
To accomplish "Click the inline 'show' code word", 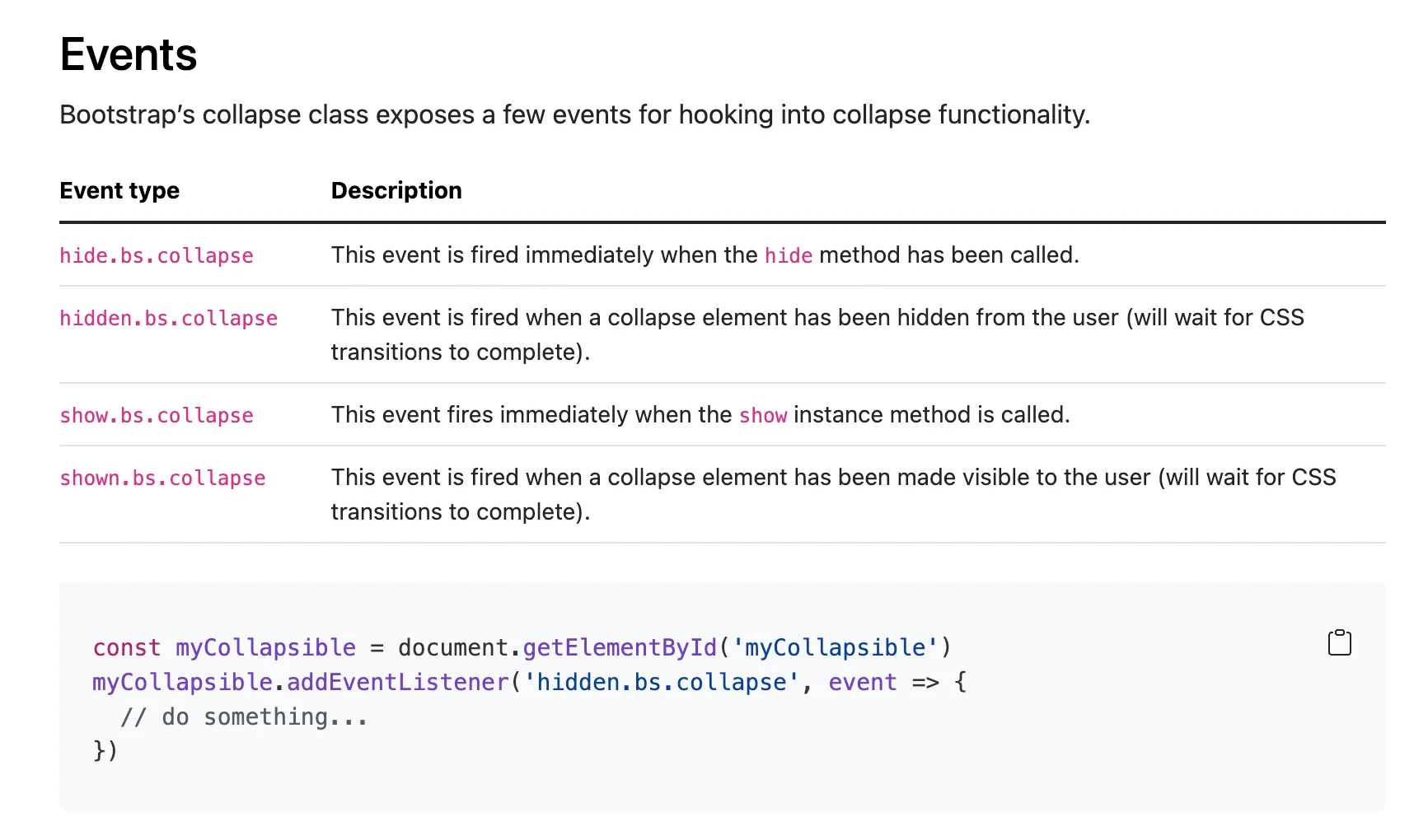I will point(763,416).
